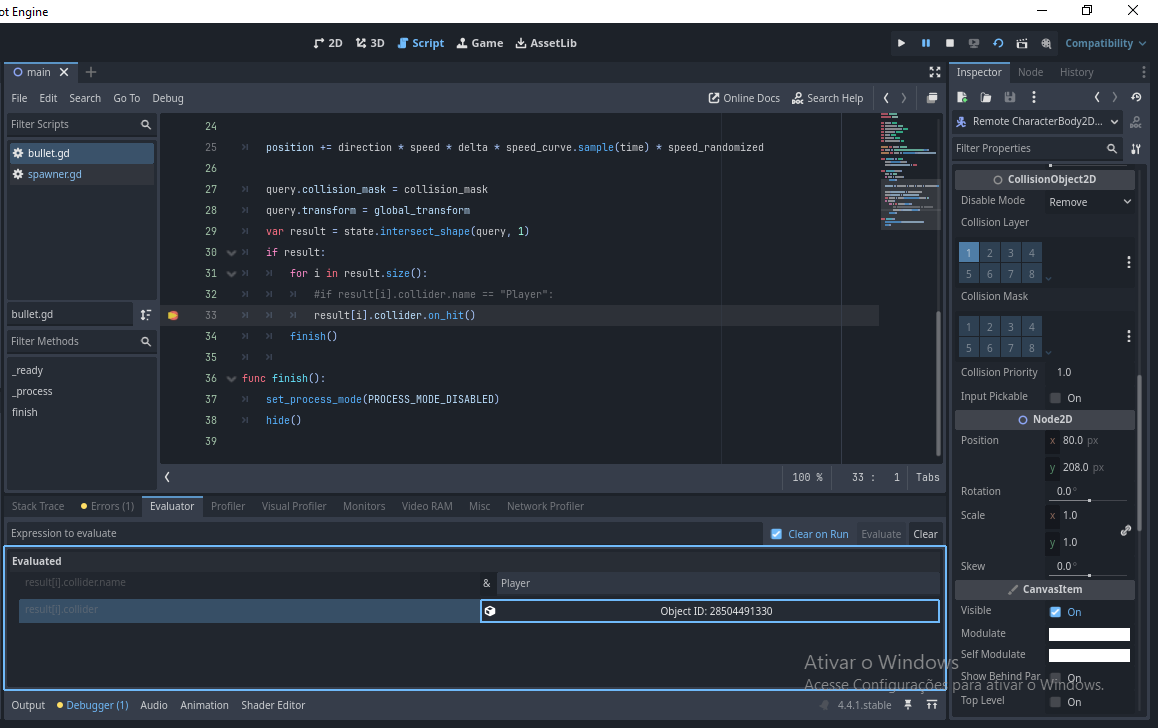This screenshot has height=728, width=1158.
Task: Click the remote debug icon
Action: [974, 44]
